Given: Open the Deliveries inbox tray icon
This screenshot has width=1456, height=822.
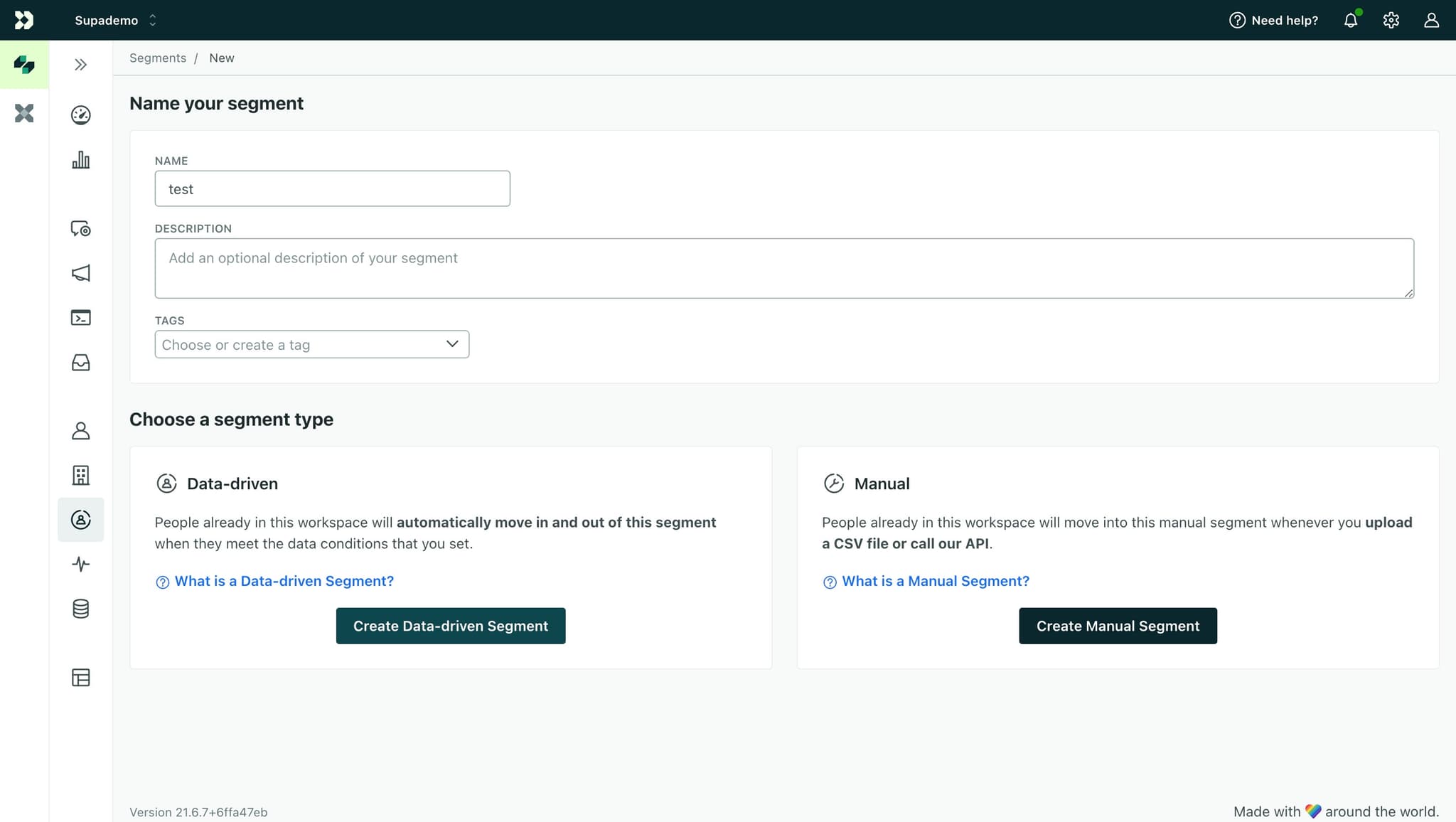Looking at the screenshot, I should [80, 363].
